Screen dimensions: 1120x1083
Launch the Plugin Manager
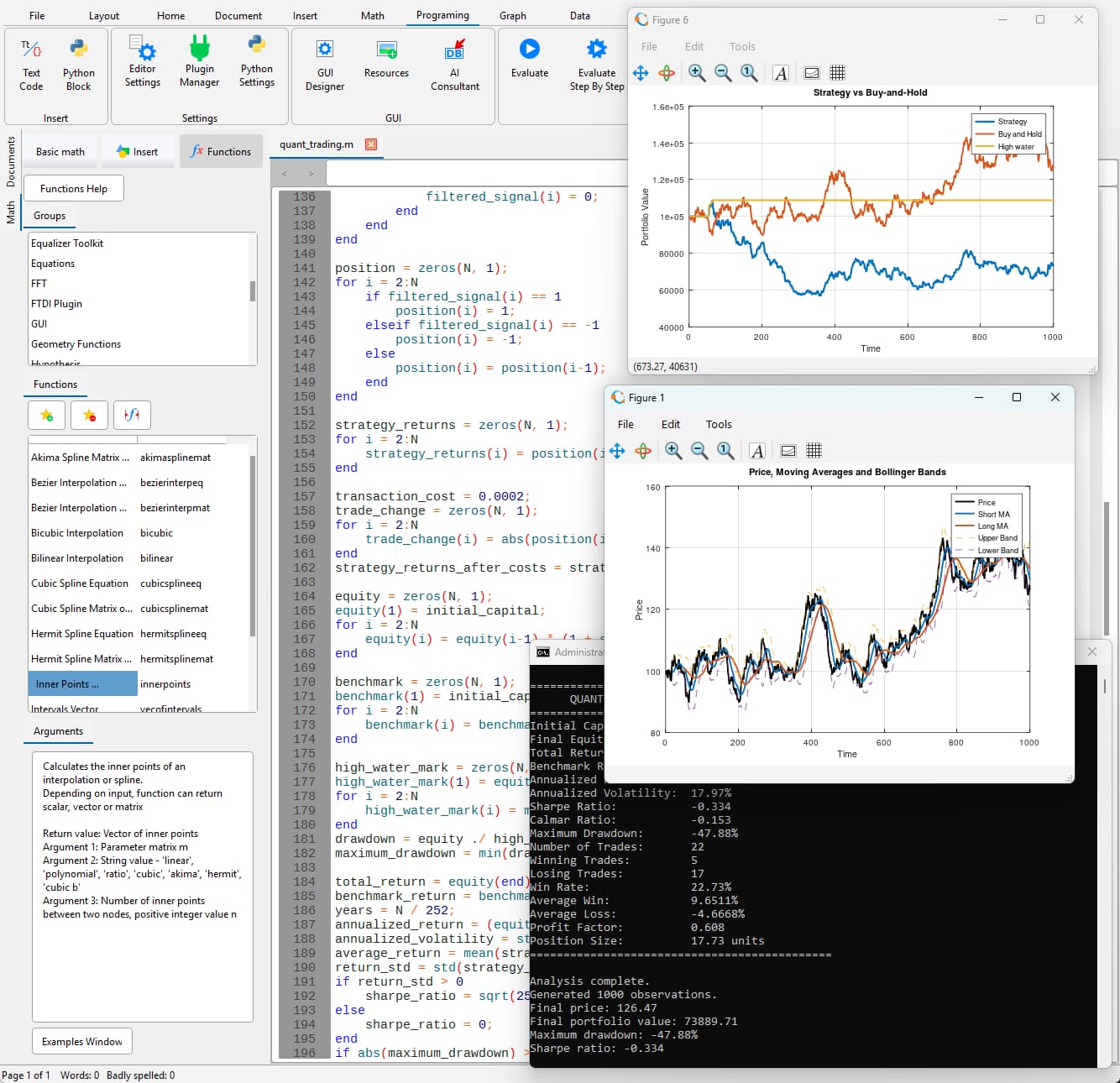199,62
